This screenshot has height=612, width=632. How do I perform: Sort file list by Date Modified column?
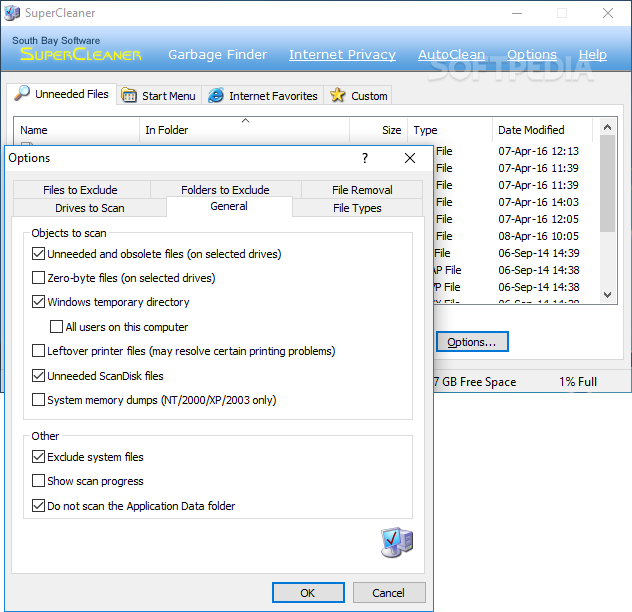tap(543, 130)
